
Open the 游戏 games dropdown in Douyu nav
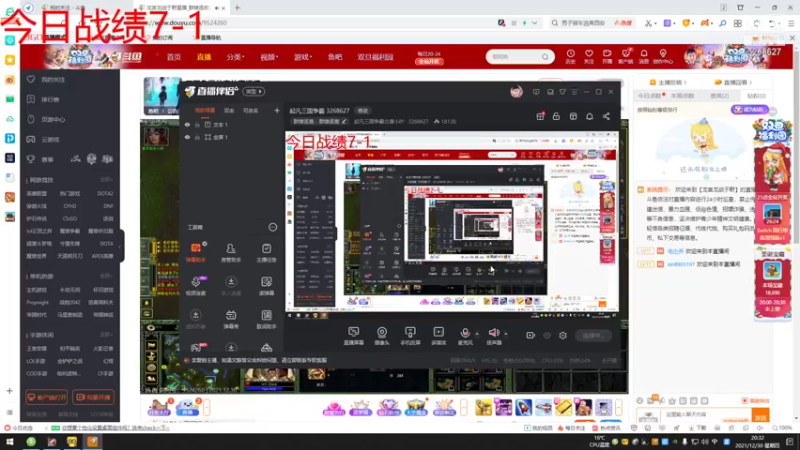point(303,57)
